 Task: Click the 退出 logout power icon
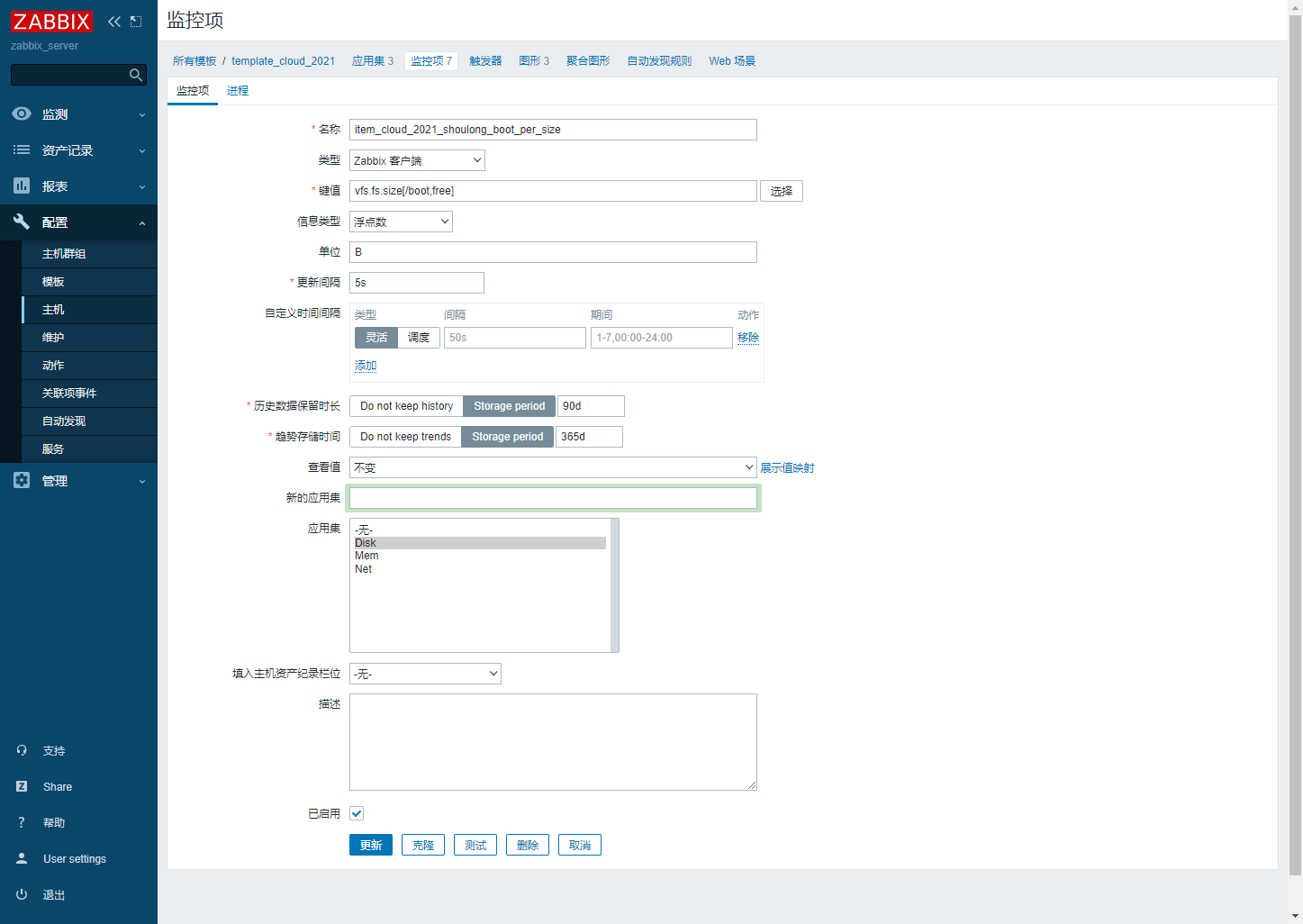(22, 894)
